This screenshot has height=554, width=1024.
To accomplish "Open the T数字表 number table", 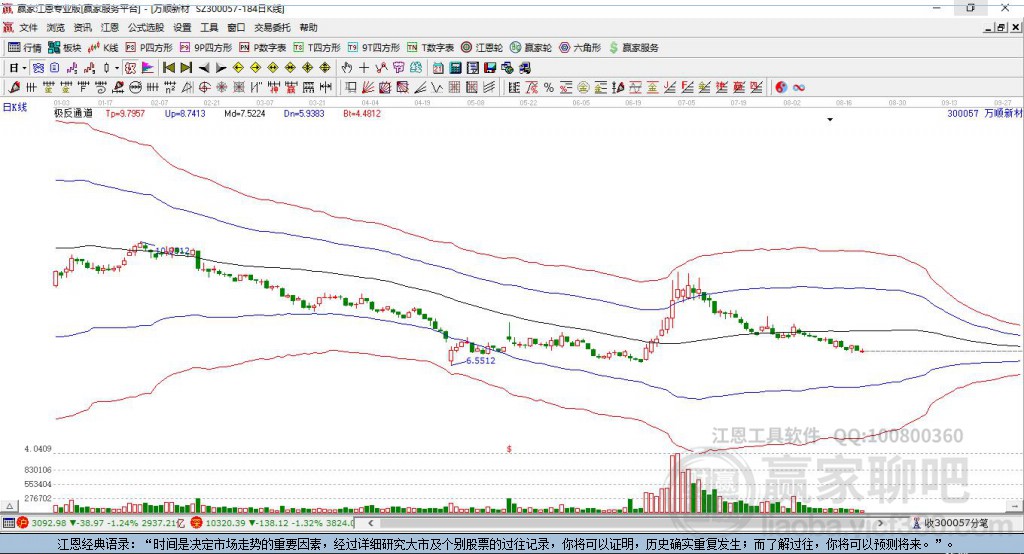I will (x=430, y=48).
